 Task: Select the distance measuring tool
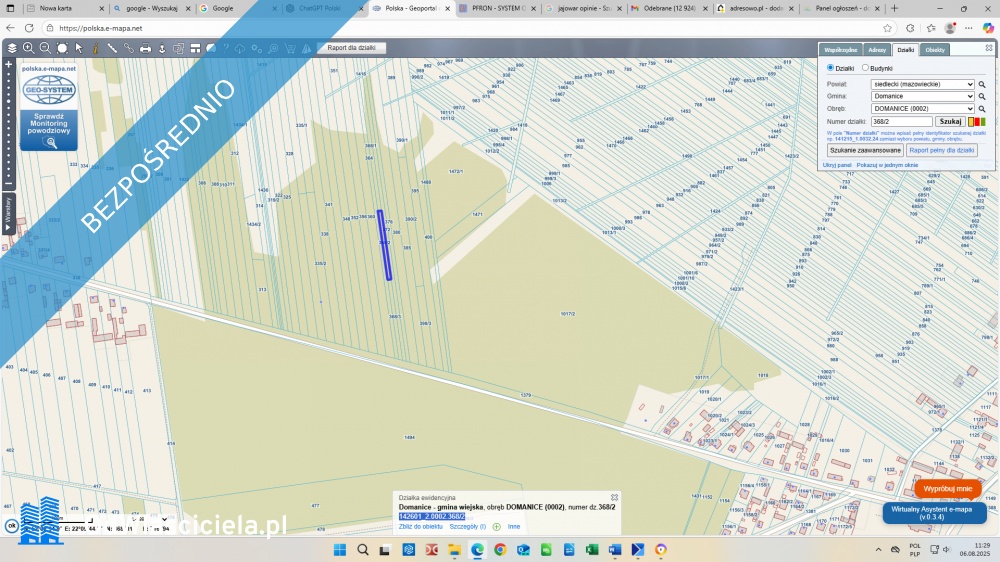[x=112, y=48]
